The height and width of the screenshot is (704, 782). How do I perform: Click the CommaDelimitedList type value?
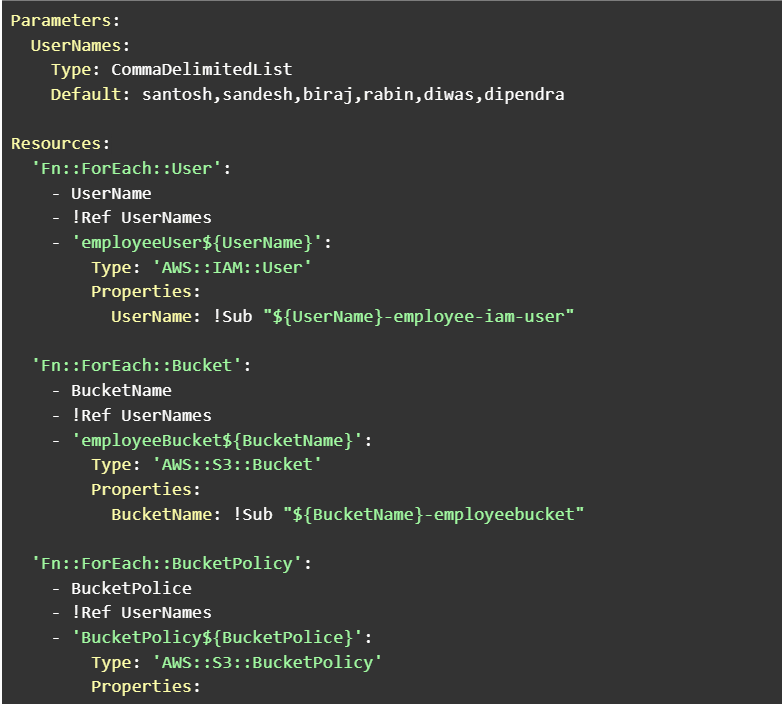tap(201, 69)
